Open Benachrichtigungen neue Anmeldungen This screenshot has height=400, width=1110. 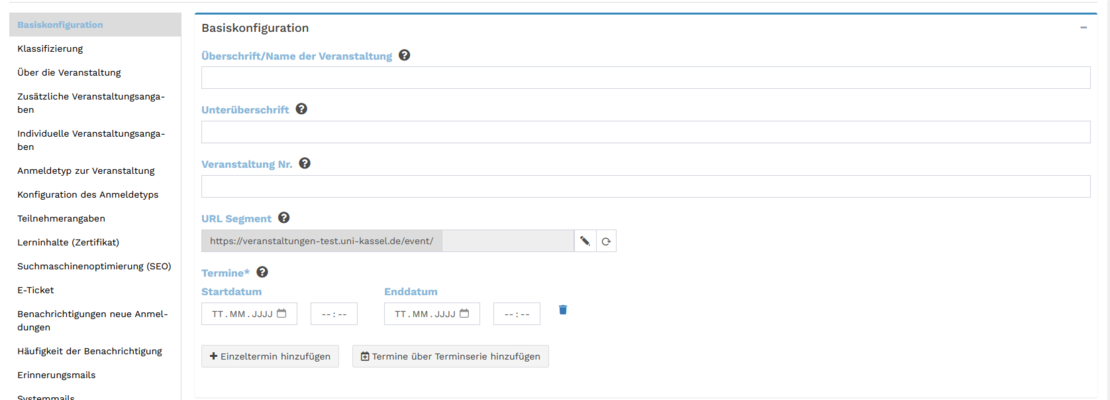click(95, 321)
